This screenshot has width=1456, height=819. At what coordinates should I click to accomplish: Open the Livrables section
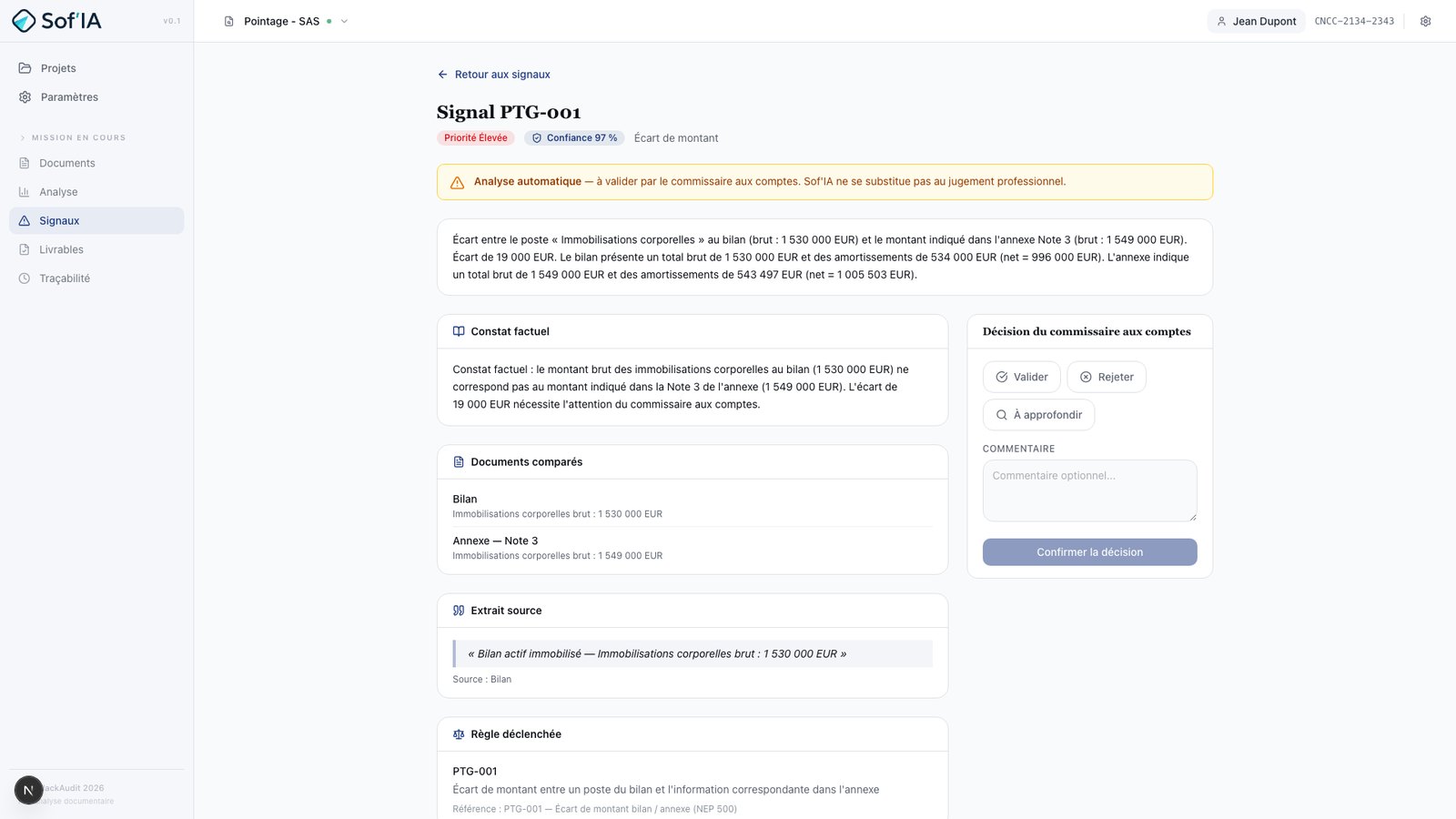click(96, 249)
